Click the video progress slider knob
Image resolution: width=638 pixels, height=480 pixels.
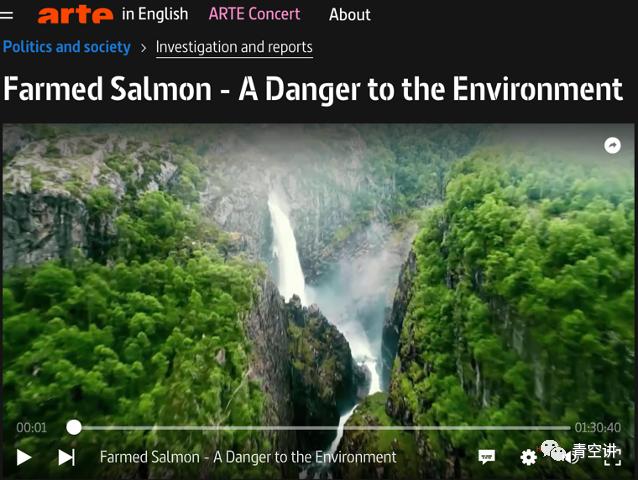click(x=74, y=428)
